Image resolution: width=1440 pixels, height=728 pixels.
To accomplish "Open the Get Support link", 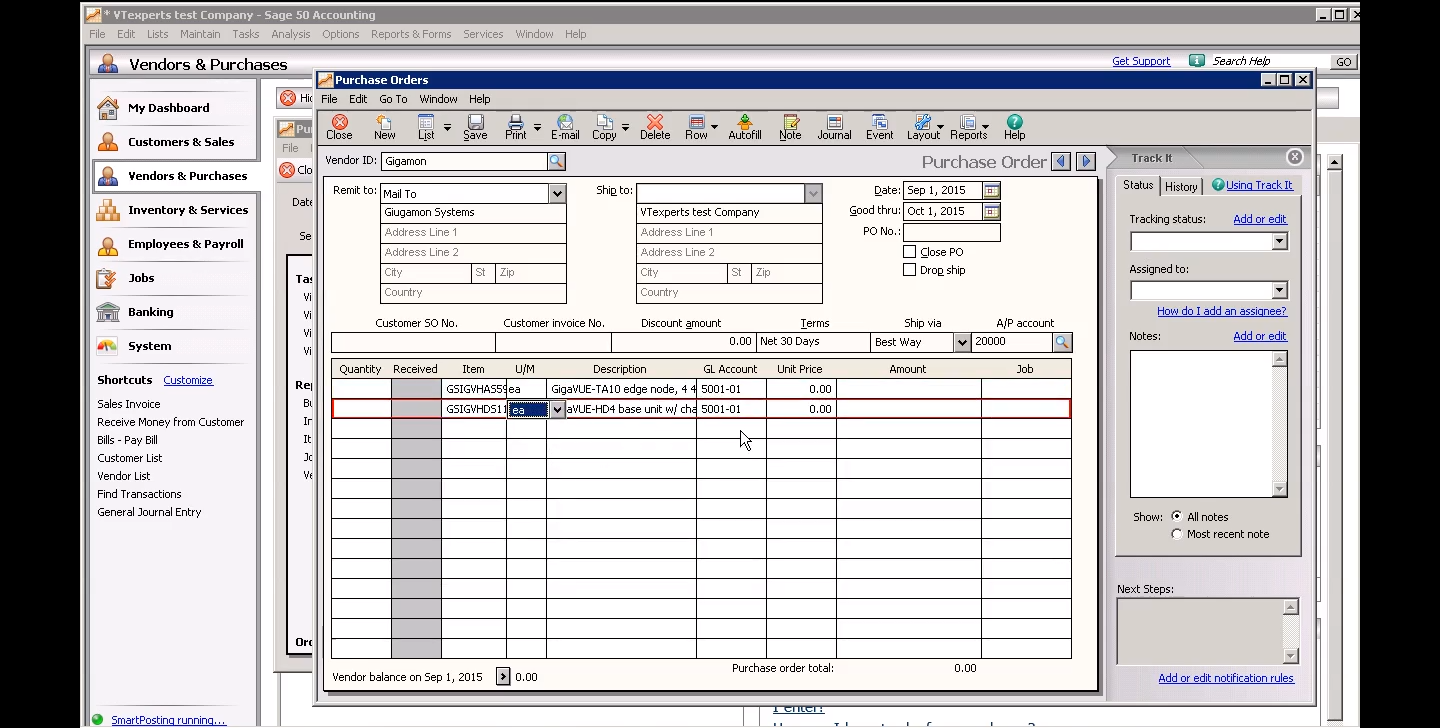I will (x=1141, y=61).
